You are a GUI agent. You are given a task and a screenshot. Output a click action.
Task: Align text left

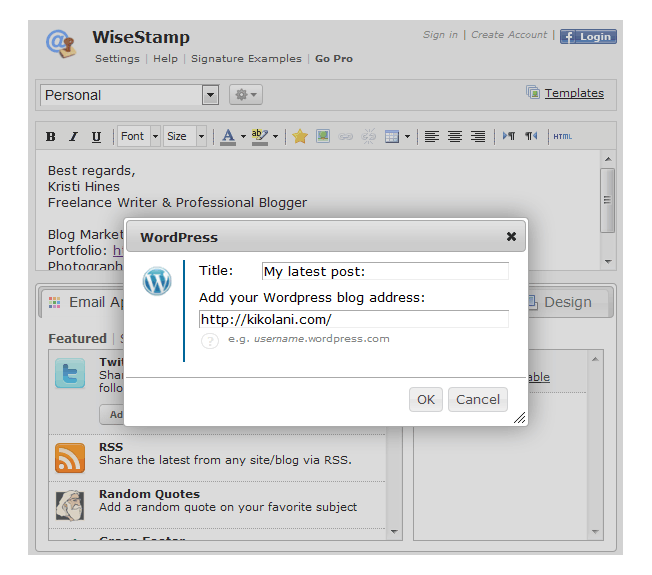[x=432, y=136]
